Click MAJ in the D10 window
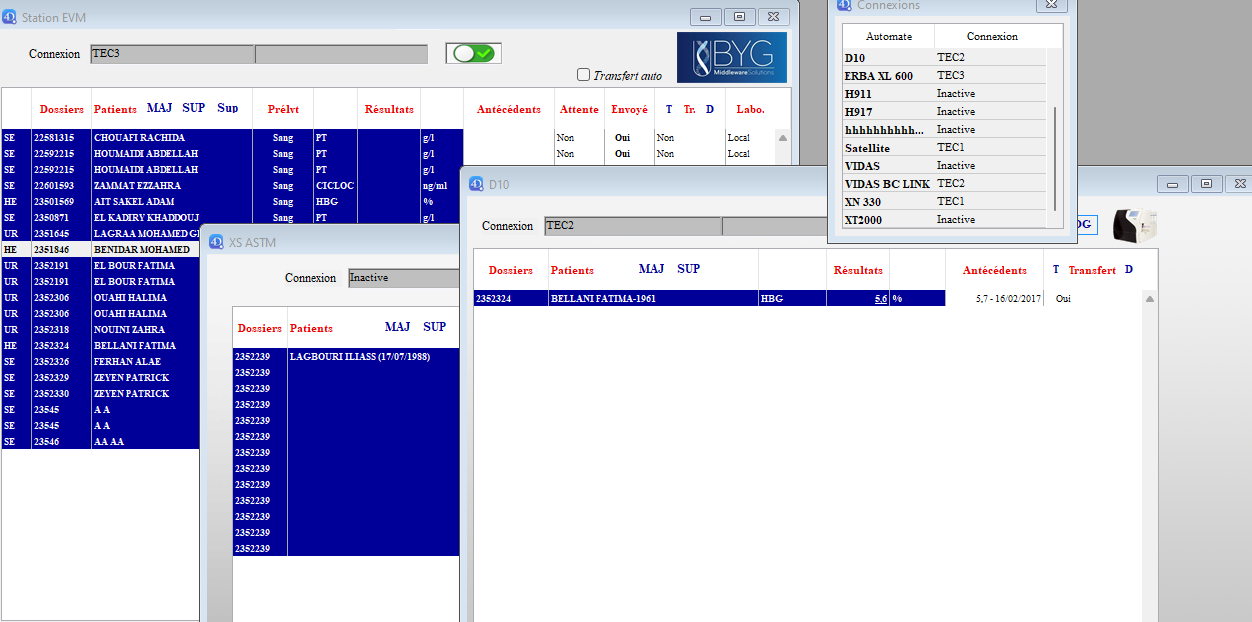Screen dimensions: 1252x622 (x=651, y=269)
